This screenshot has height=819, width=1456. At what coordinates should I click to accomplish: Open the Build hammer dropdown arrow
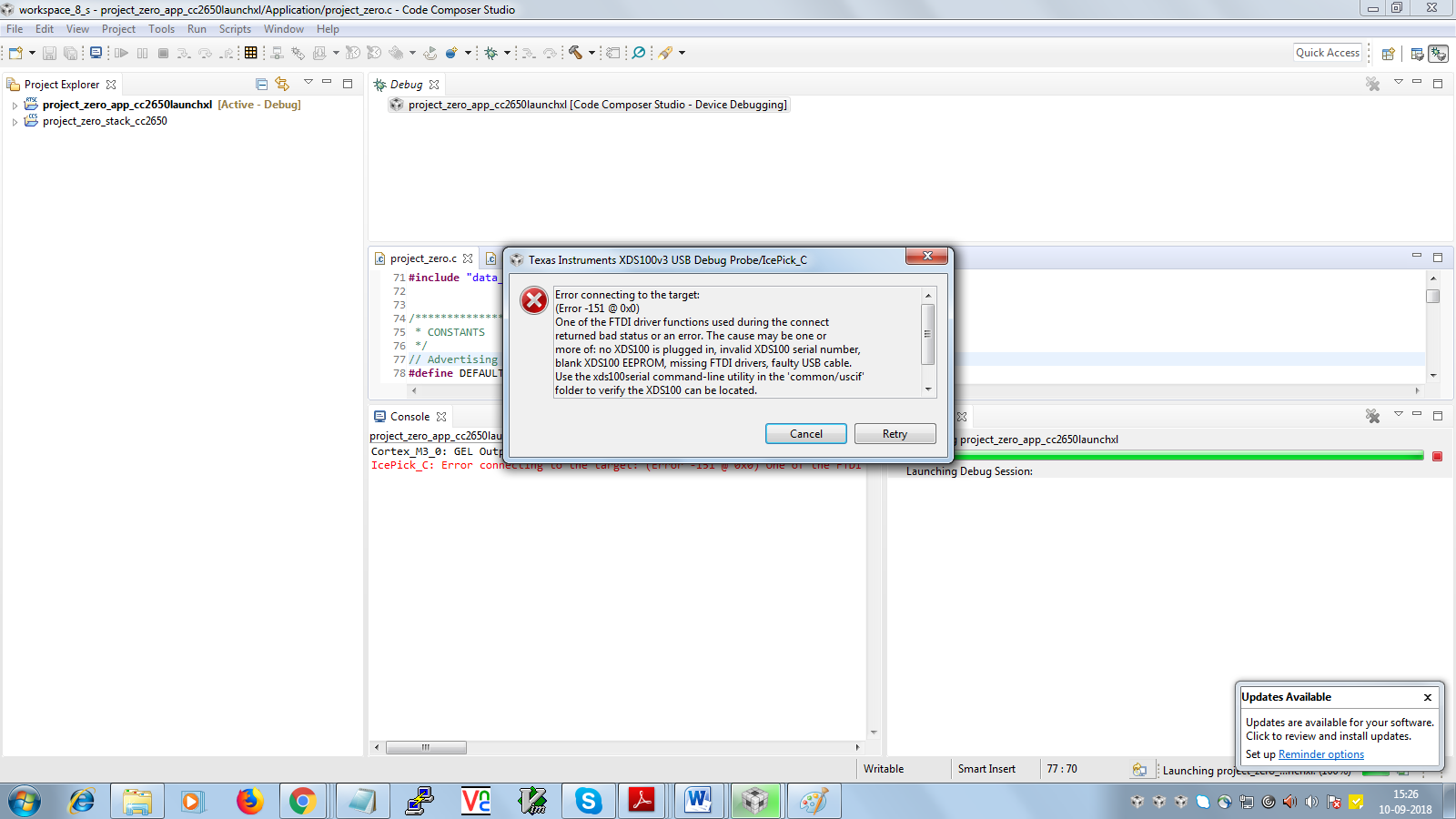click(591, 53)
